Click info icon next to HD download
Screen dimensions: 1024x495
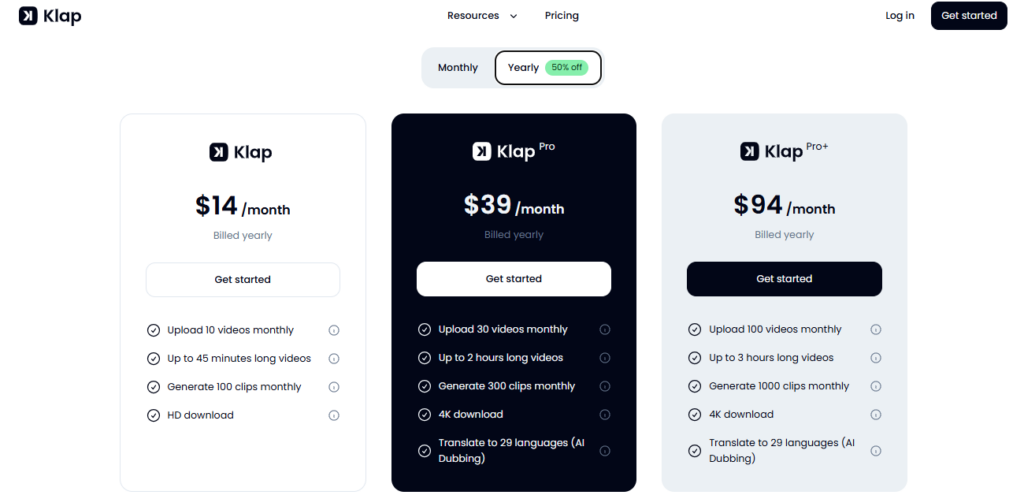(334, 415)
